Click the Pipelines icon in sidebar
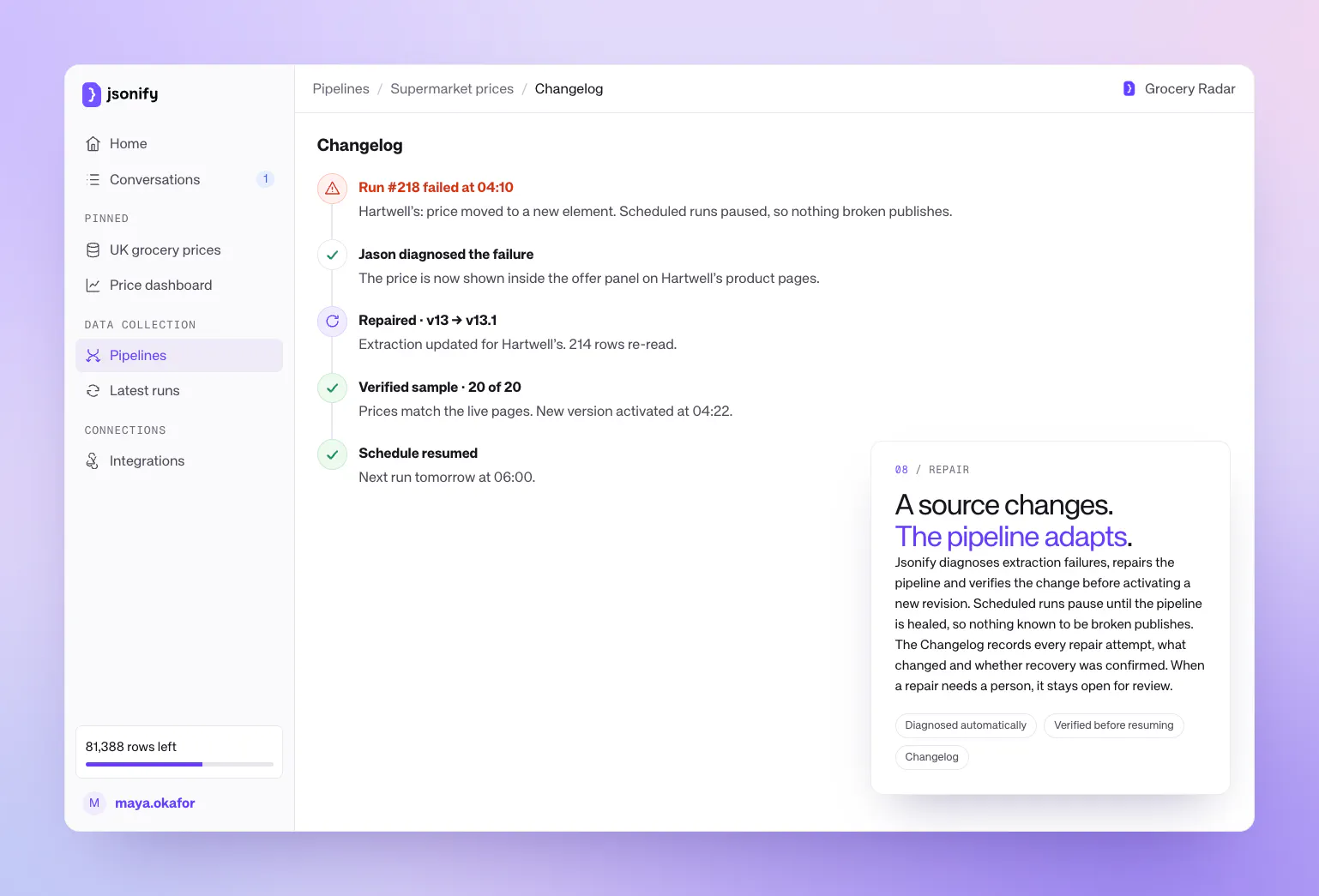Screen dimensions: 1319x896 93,356
